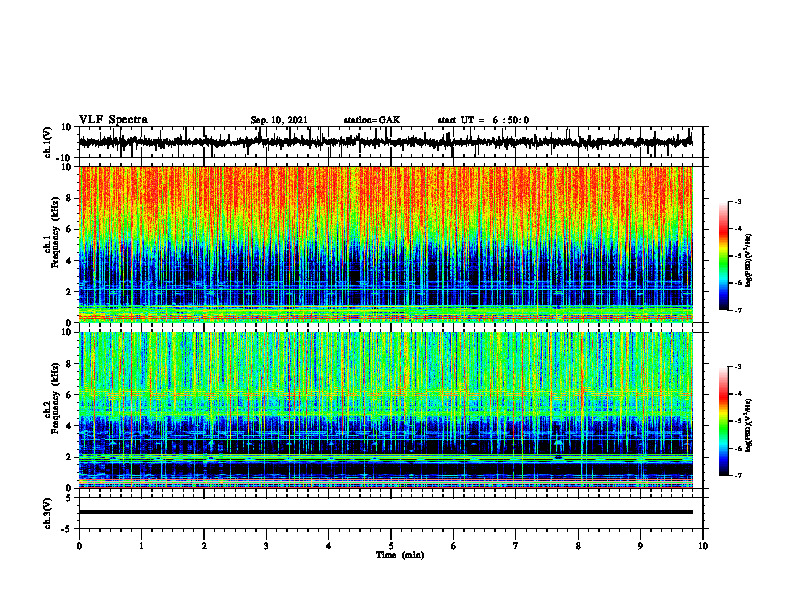Click the 4 minute tick label
The width and height of the screenshot is (792, 612).
tap(329, 546)
